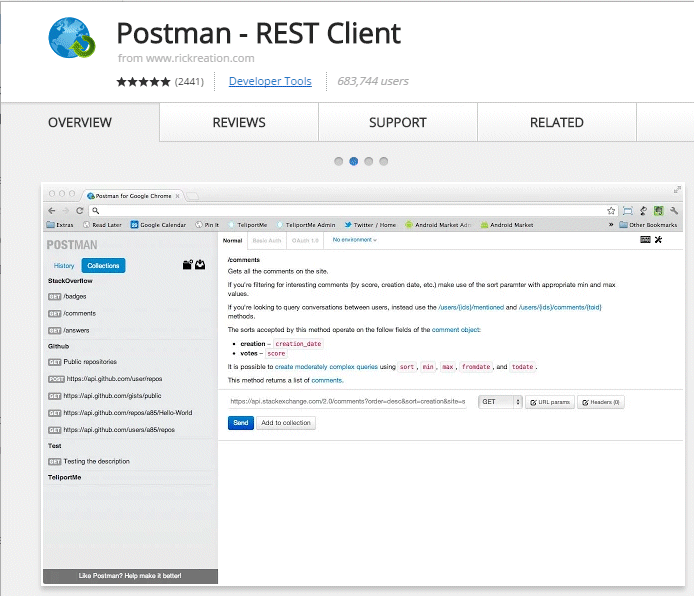Click the expand screenshot icon
The height and width of the screenshot is (596, 694).
[x=677, y=190]
